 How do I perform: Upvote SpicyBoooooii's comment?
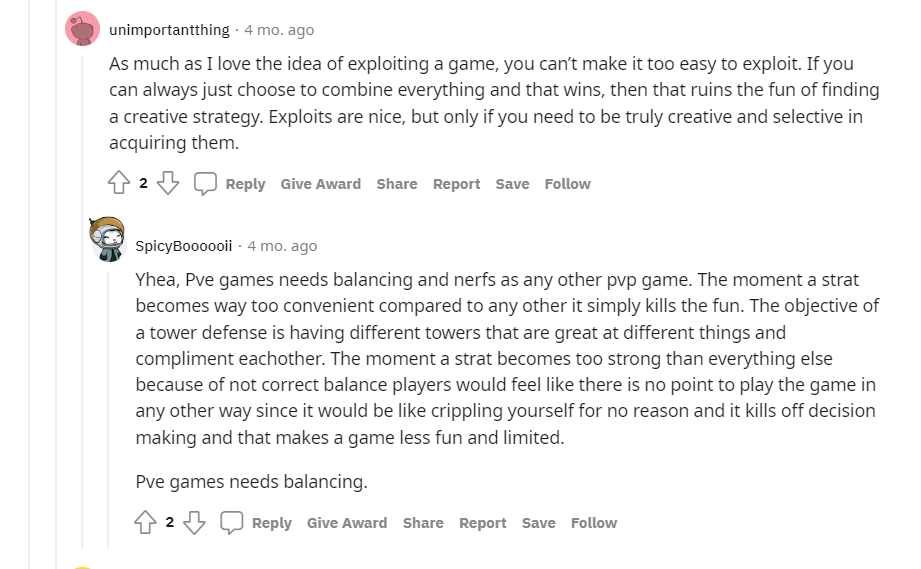point(145,522)
